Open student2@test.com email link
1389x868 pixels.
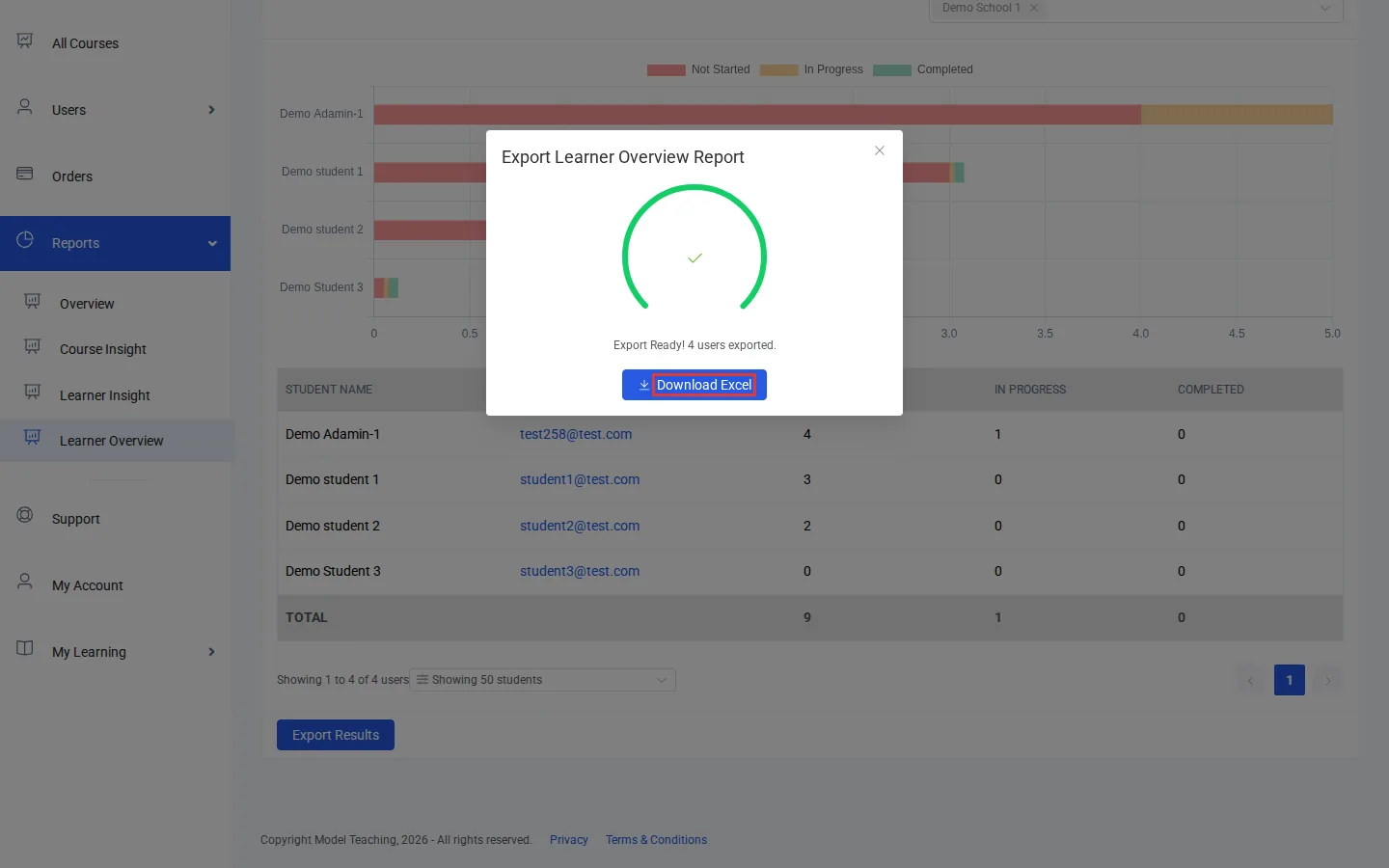tap(580, 526)
